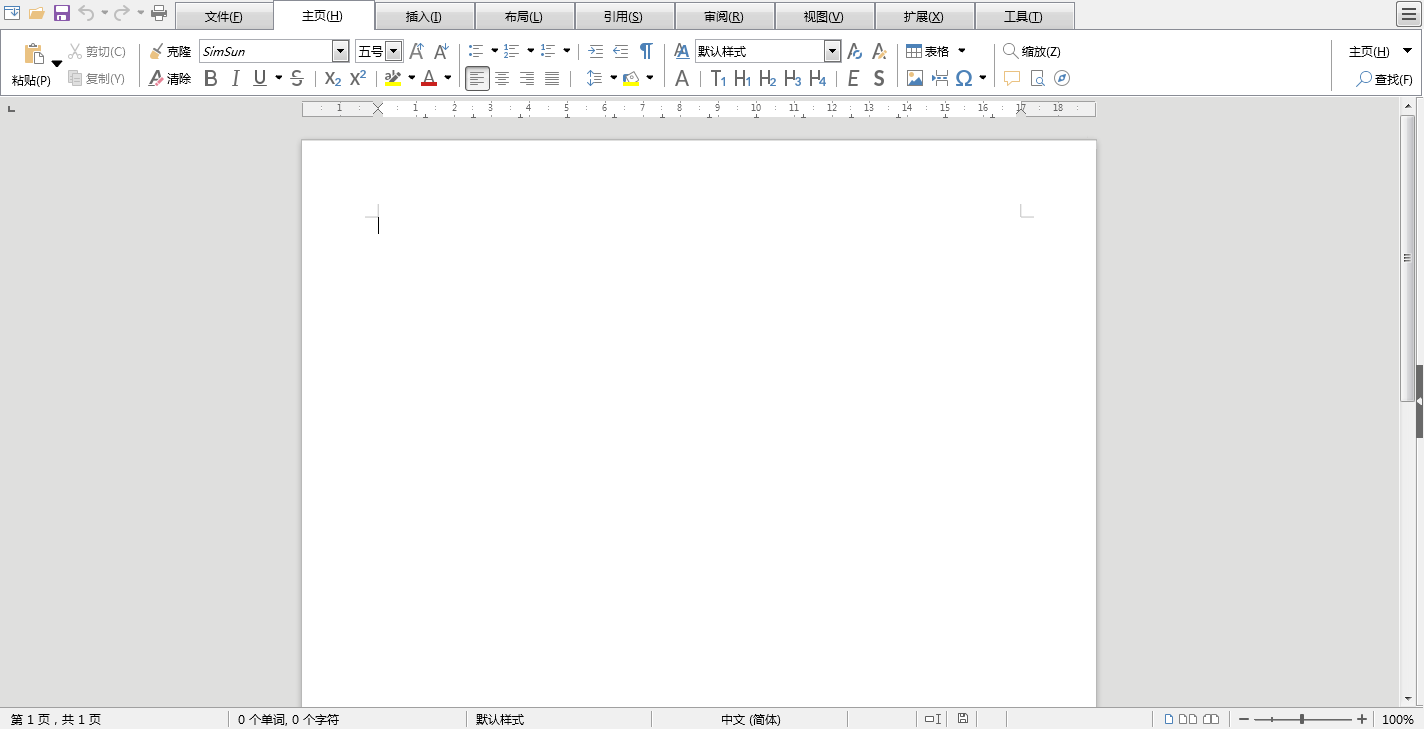Toggle bold formatting
Image resolution: width=1424 pixels, height=729 pixels.
coord(210,78)
